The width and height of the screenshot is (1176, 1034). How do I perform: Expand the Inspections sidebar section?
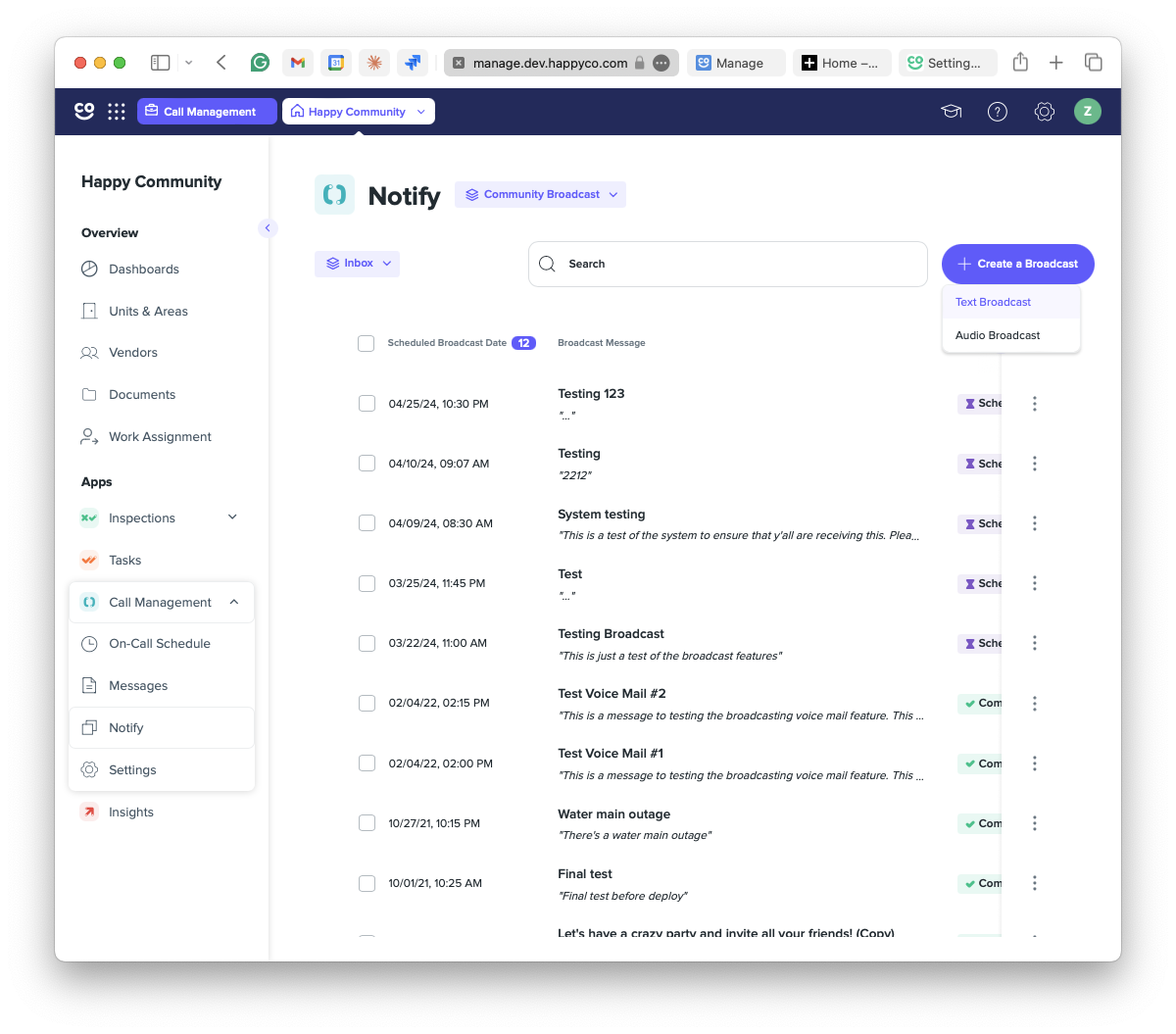coord(232,517)
